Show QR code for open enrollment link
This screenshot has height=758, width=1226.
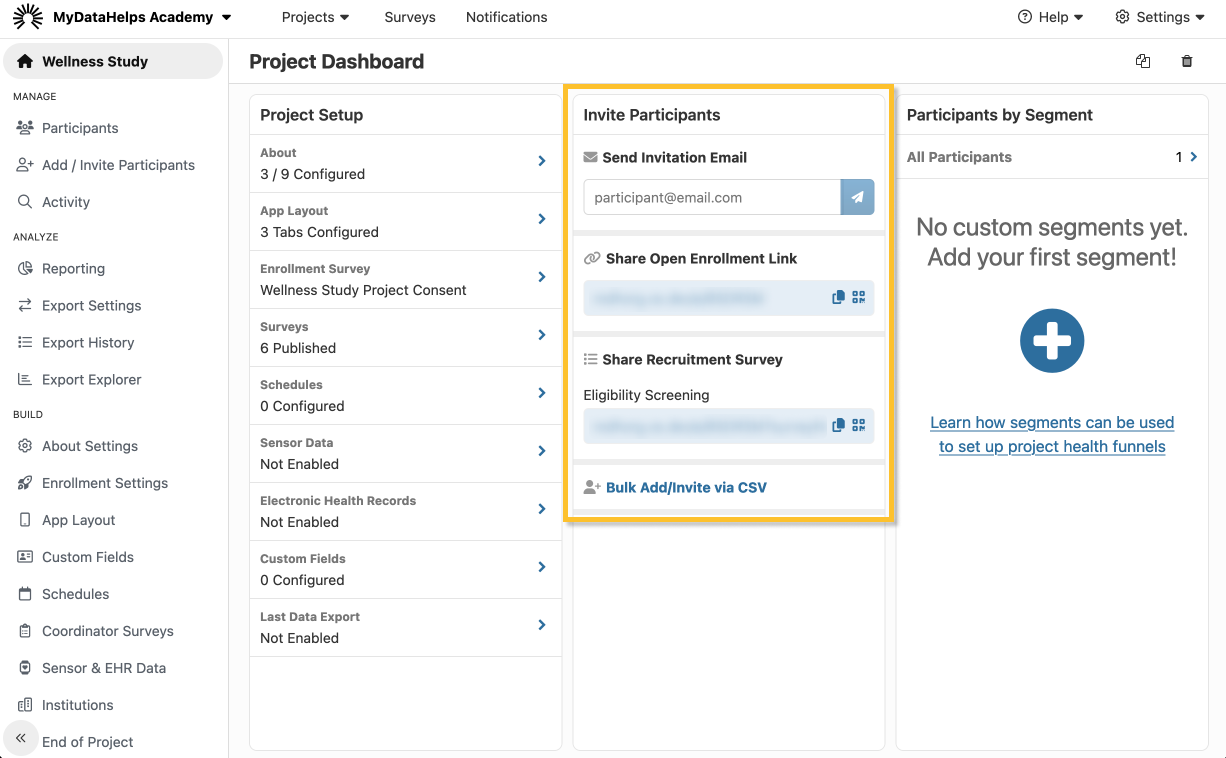(858, 298)
